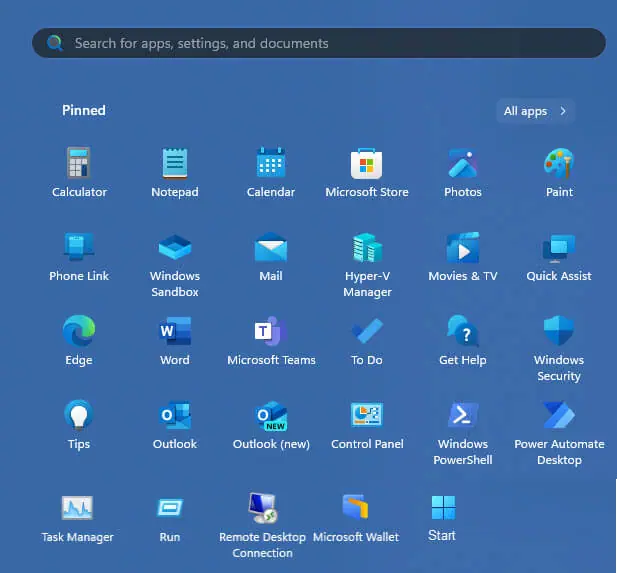Launch Windows Sandbox

[175, 264]
